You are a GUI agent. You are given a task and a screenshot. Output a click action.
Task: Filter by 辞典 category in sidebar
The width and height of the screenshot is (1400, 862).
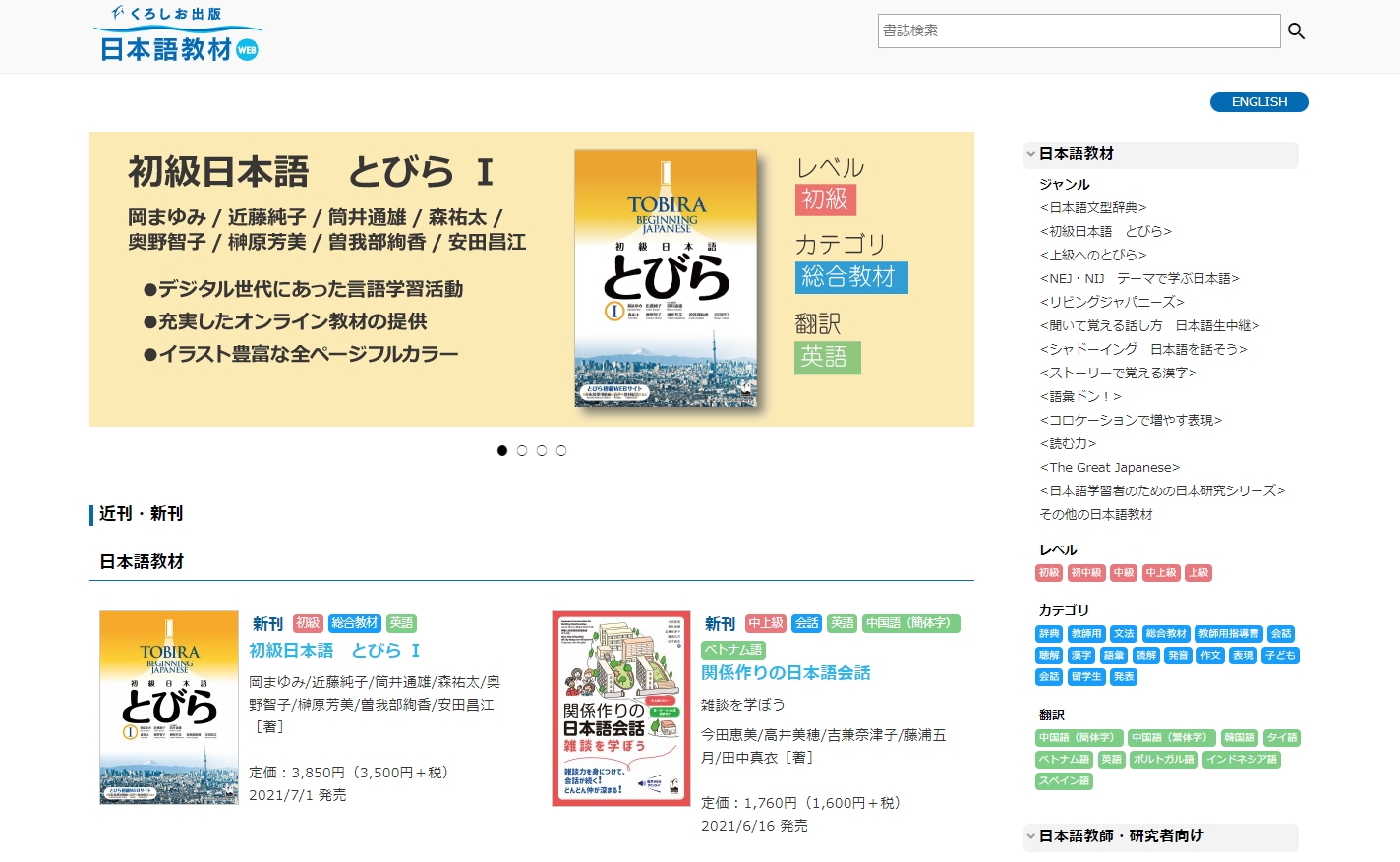click(x=1050, y=634)
